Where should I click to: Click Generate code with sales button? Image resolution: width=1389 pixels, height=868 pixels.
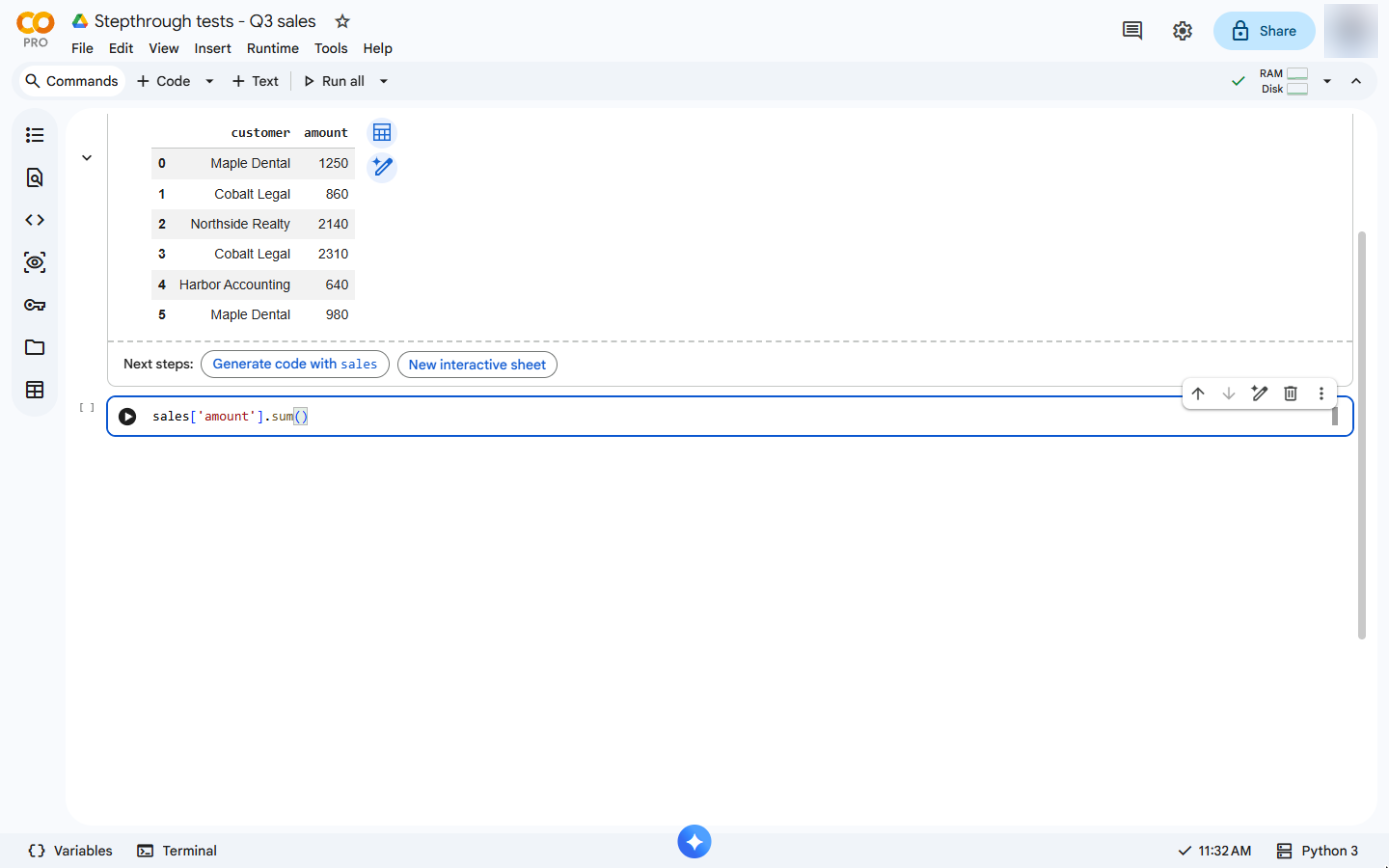coord(295,364)
